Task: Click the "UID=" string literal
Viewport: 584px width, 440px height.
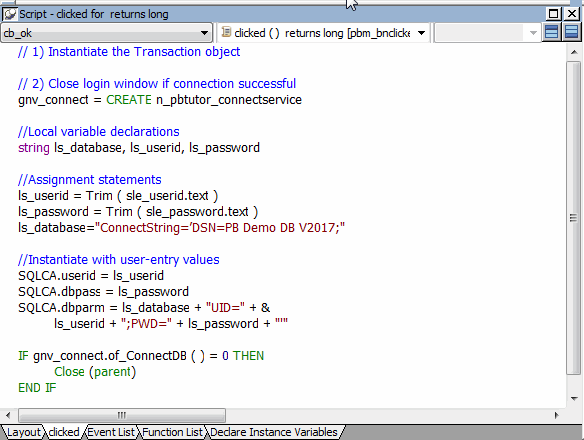Action: tap(225, 308)
